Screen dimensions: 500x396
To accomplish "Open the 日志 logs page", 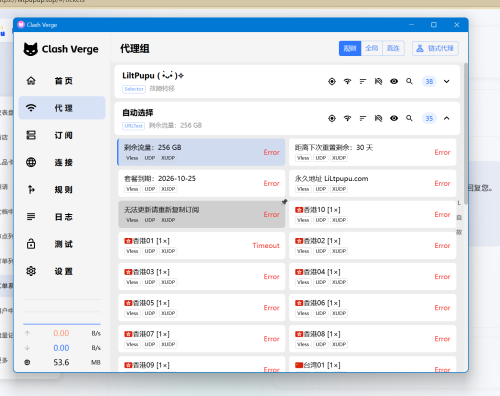I will point(62,217).
